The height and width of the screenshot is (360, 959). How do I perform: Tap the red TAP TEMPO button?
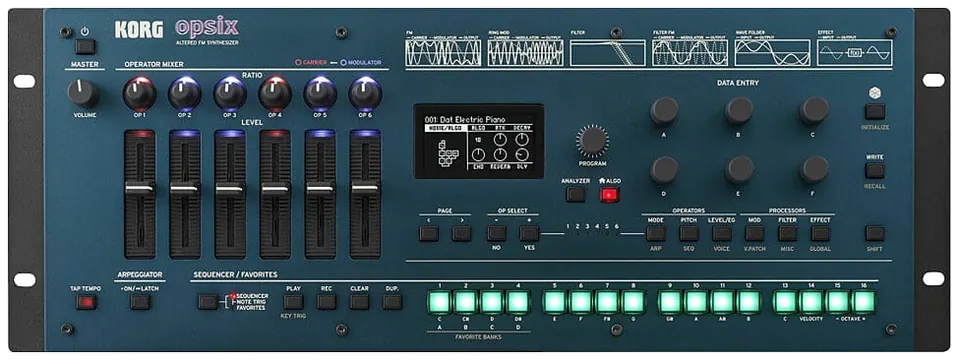coord(86,302)
